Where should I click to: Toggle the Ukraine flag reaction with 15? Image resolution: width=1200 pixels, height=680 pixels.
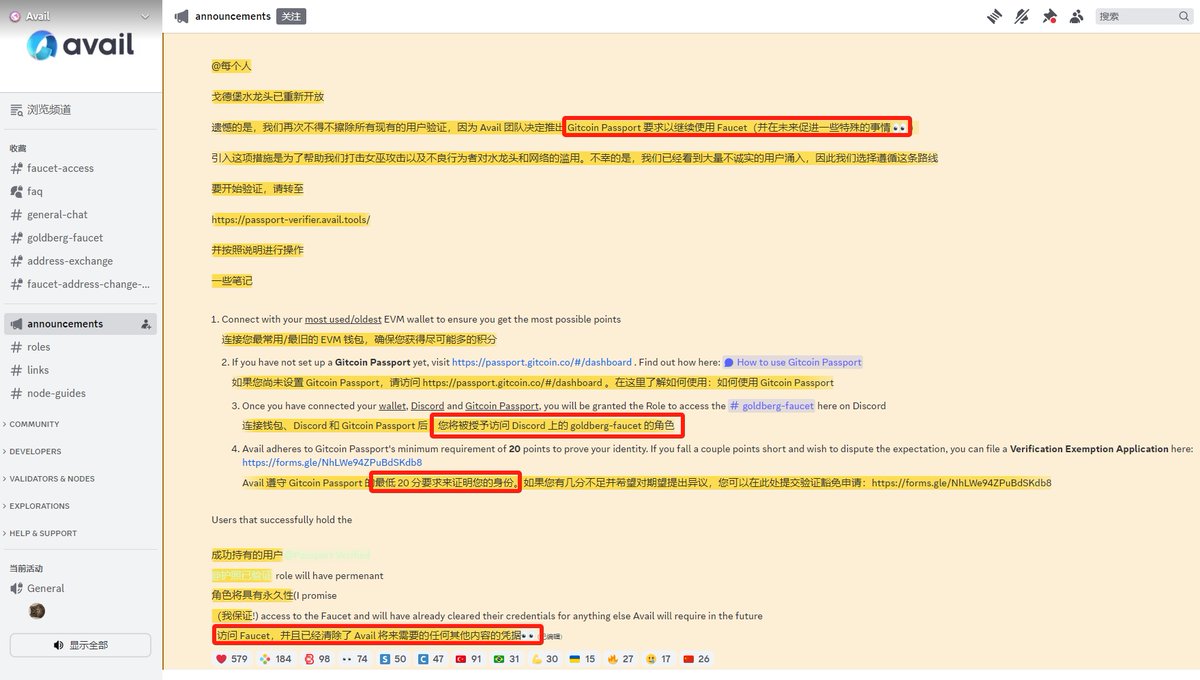(x=584, y=659)
